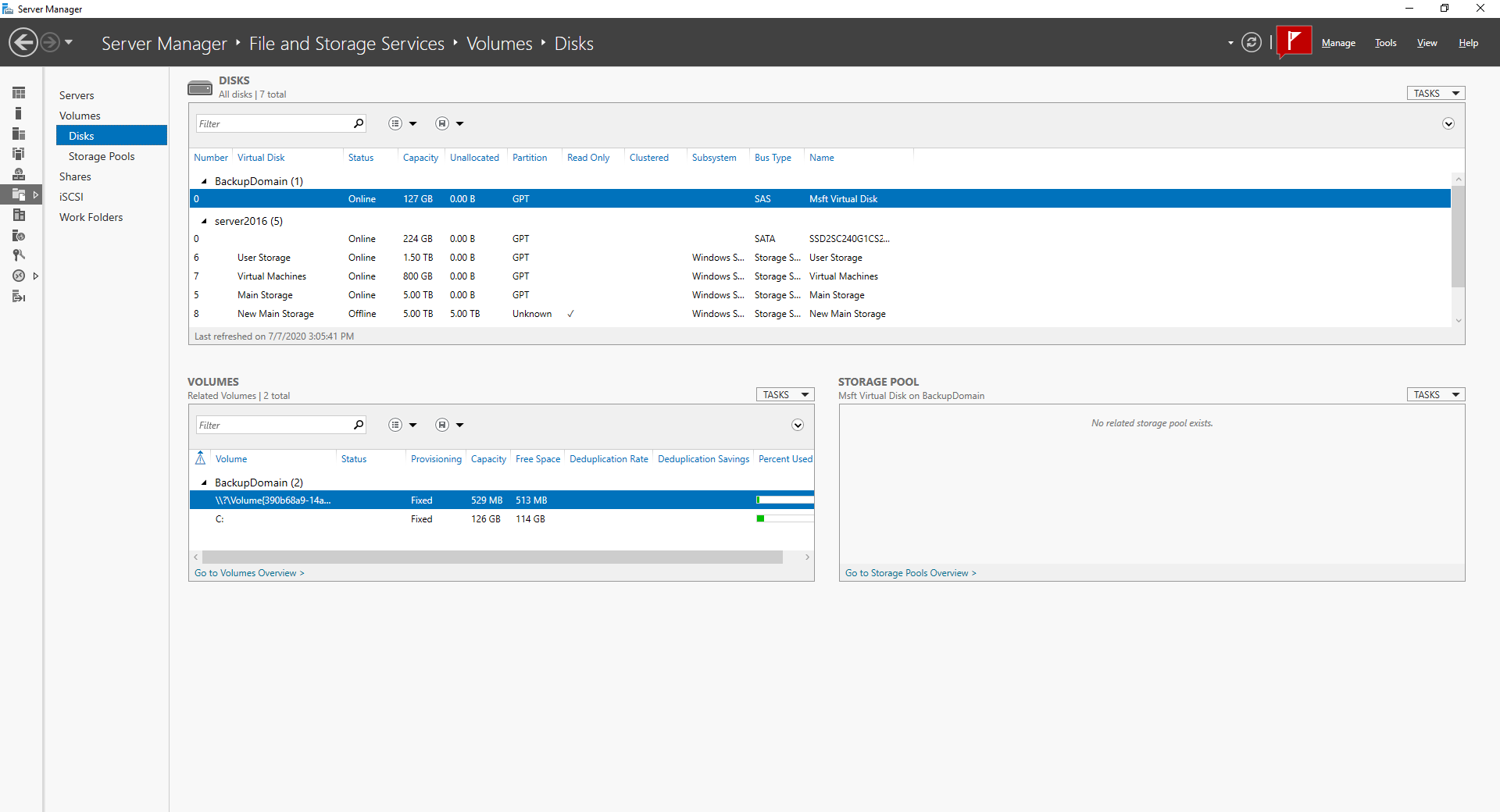The image size is (1500, 812).
Task: Click the Volumes breadcrumb in the header
Action: click(499, 44)
